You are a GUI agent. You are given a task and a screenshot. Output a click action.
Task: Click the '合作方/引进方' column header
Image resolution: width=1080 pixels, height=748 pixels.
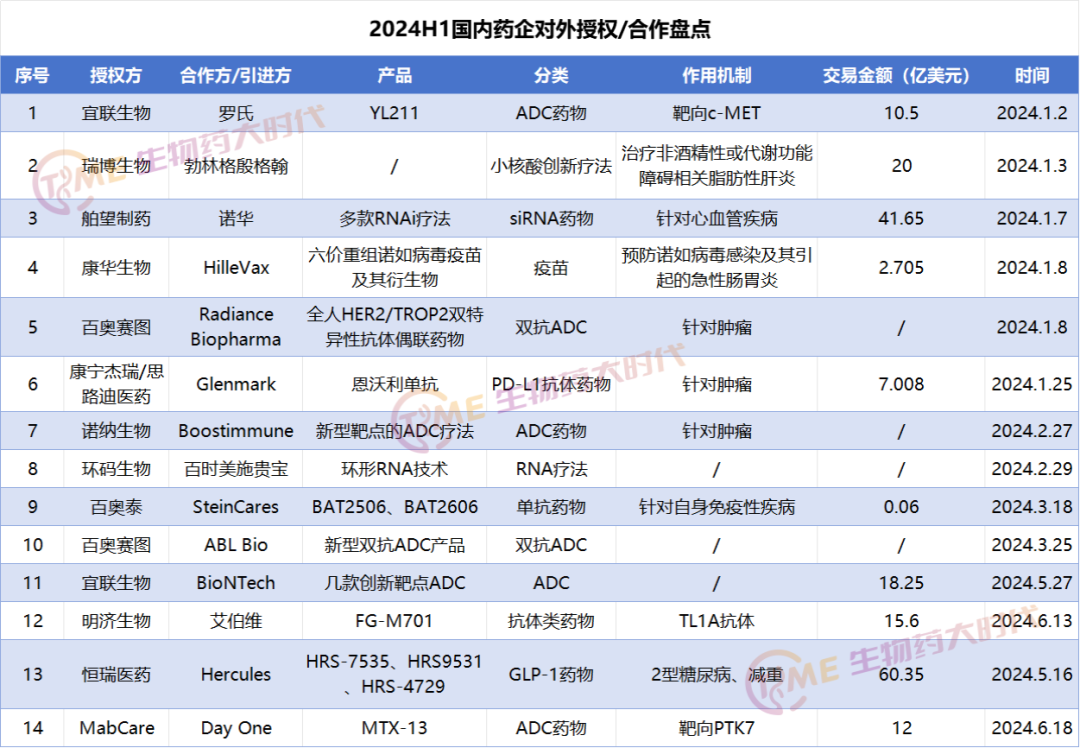click(236, 75)
